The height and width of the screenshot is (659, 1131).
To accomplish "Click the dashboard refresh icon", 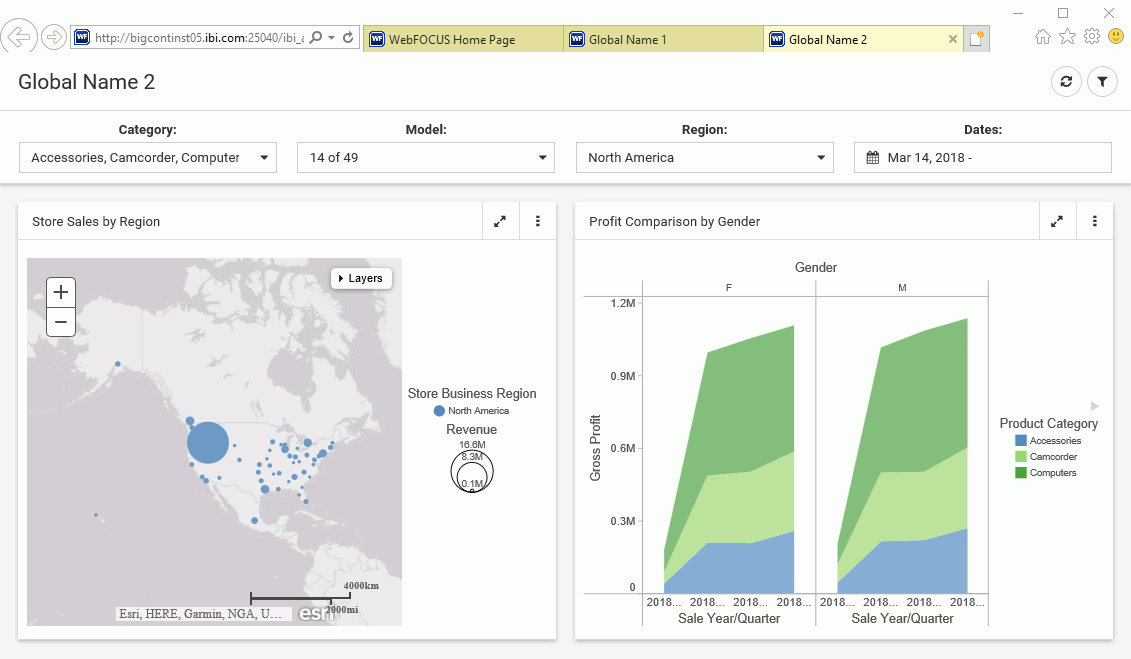I will point(1066,82).
